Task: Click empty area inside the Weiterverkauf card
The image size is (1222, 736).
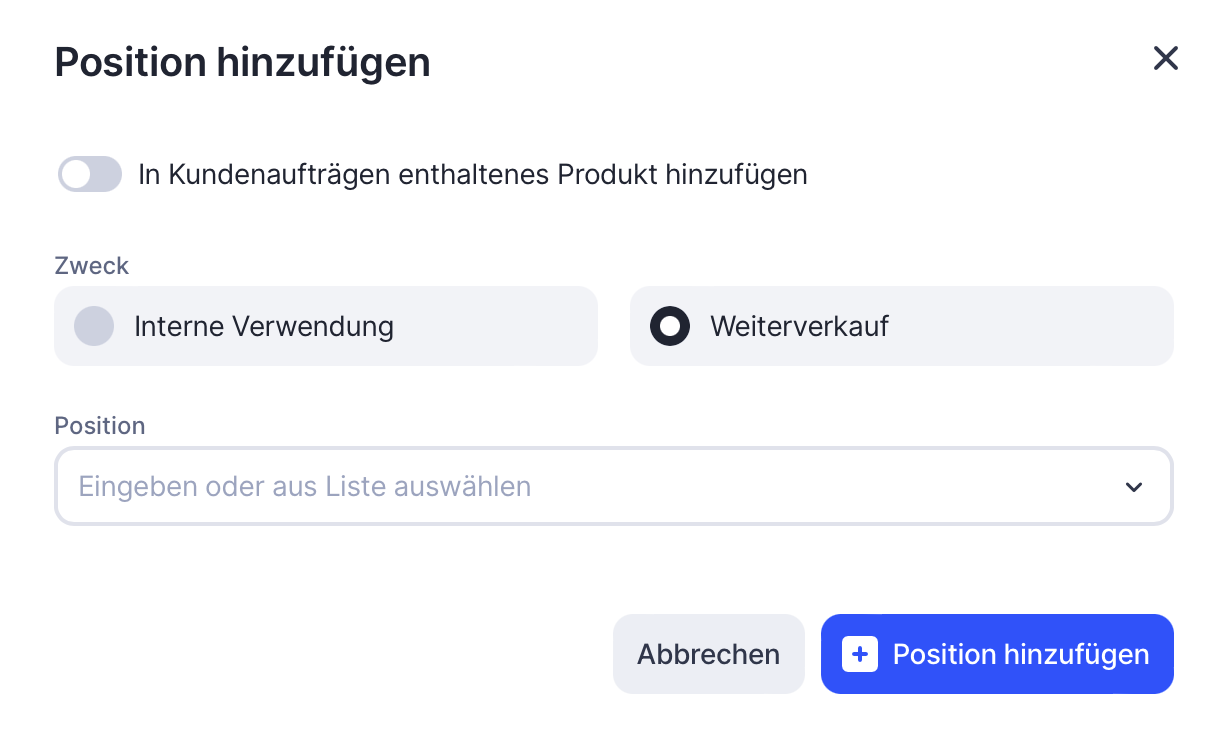Action: coord(1030,326)
